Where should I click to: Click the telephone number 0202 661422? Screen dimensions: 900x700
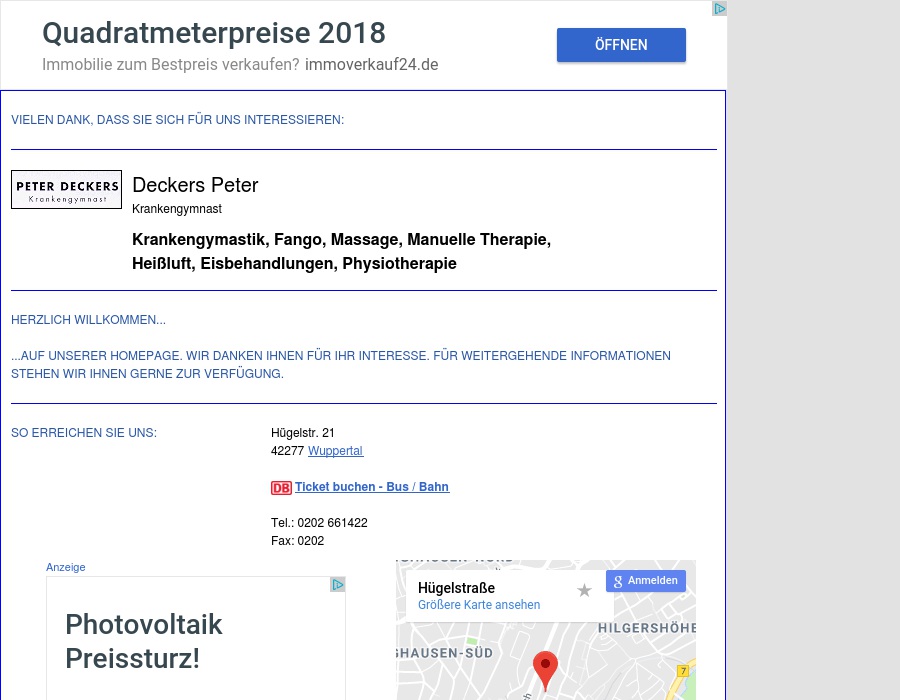click(332, 523)
